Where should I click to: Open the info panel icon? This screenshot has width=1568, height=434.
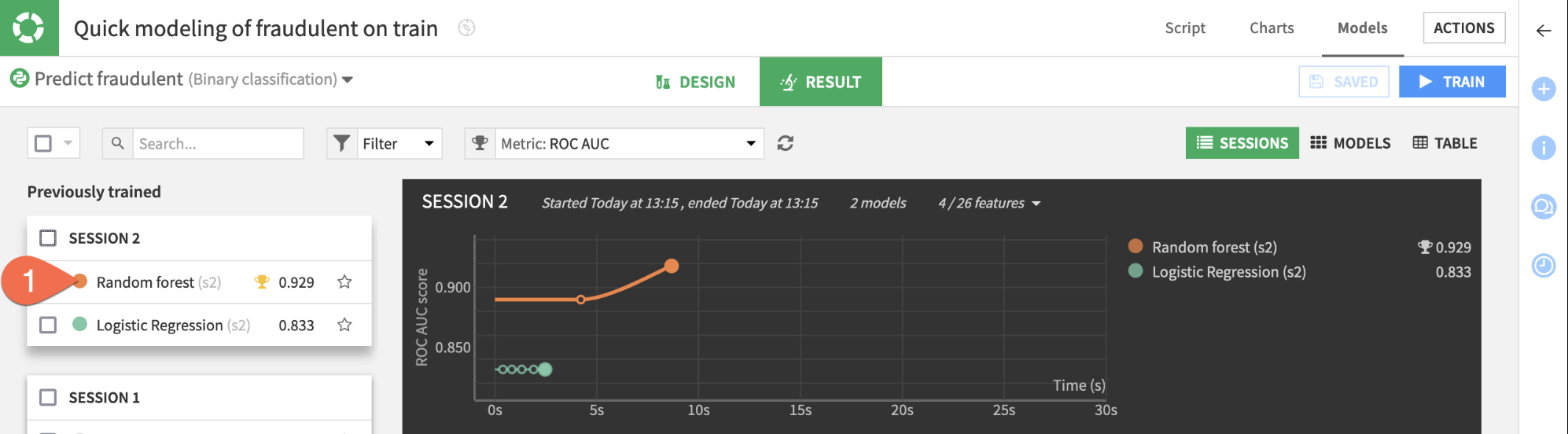point(1544,147)
